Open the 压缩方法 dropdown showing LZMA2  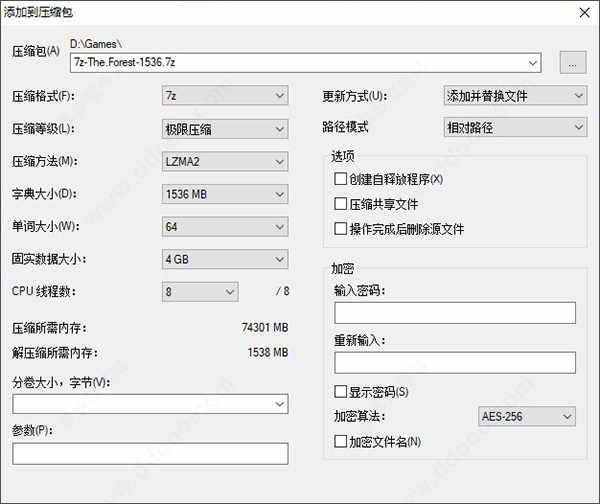click(x=225, y=161)
